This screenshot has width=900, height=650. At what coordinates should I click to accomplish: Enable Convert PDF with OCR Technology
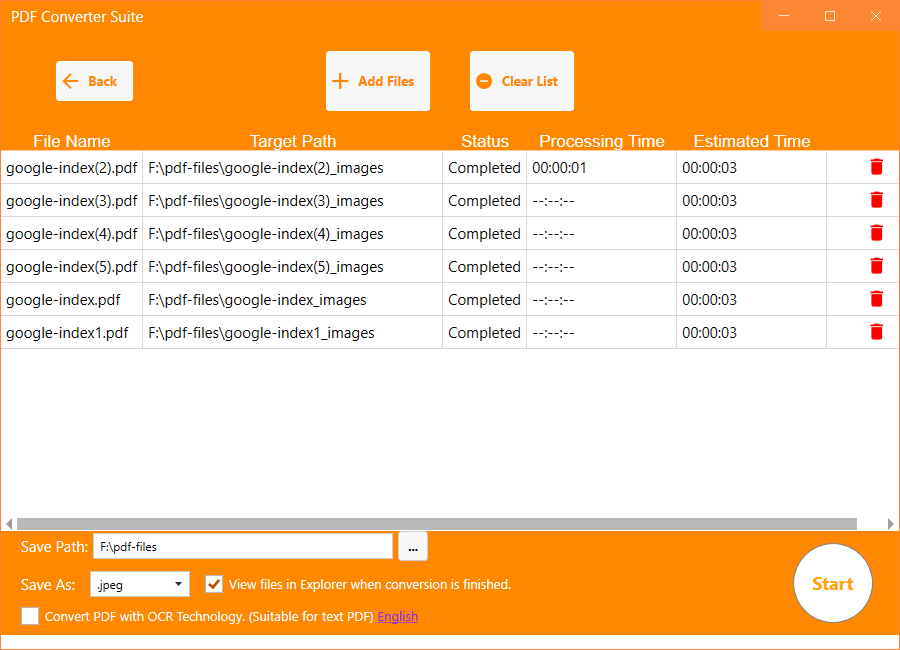(29, 616)
